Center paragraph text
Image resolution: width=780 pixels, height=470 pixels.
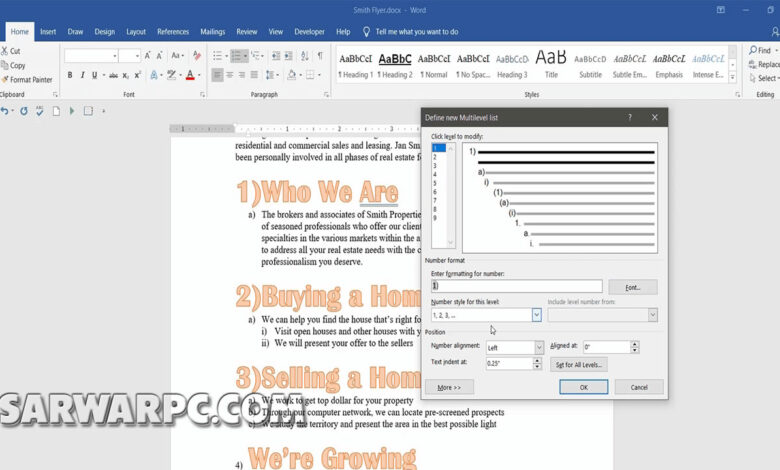pyautogui.click(x=230, y=75)
